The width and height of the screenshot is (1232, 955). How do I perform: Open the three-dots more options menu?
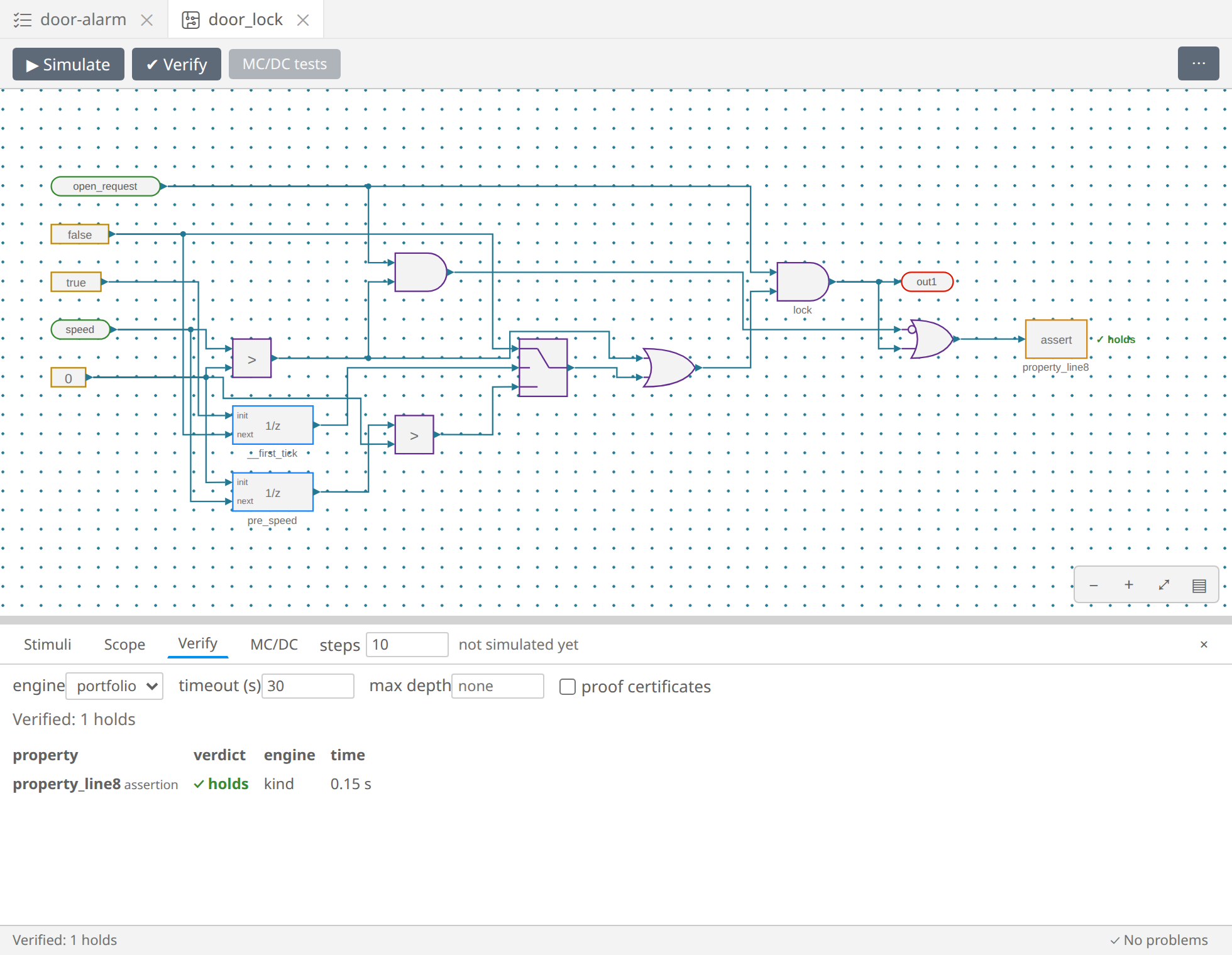1199,63
